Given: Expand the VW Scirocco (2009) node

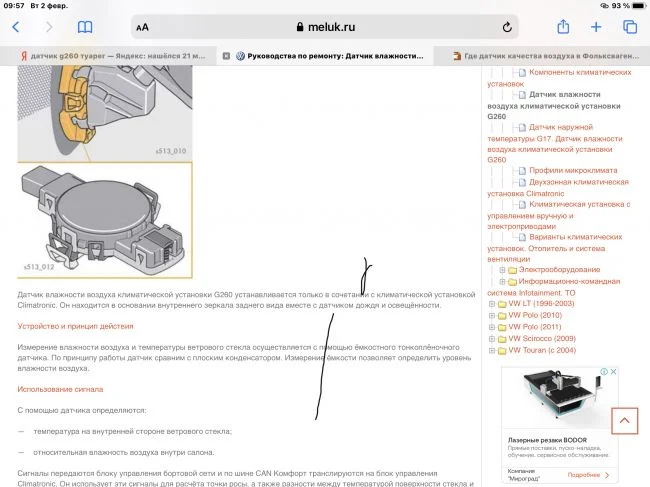Looking at the screenshot, I should pyautogui.click(x=490, y=339).
